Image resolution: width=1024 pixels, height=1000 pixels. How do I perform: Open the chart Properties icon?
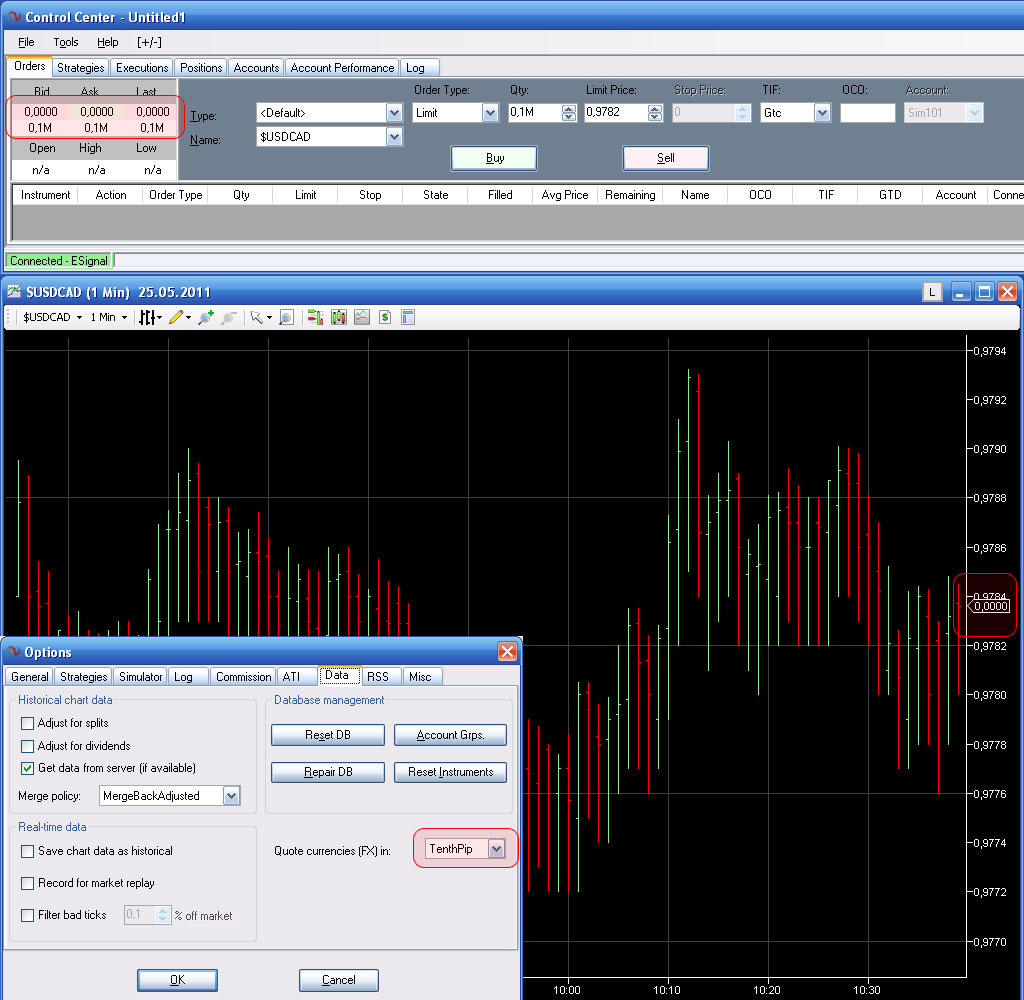408,317
